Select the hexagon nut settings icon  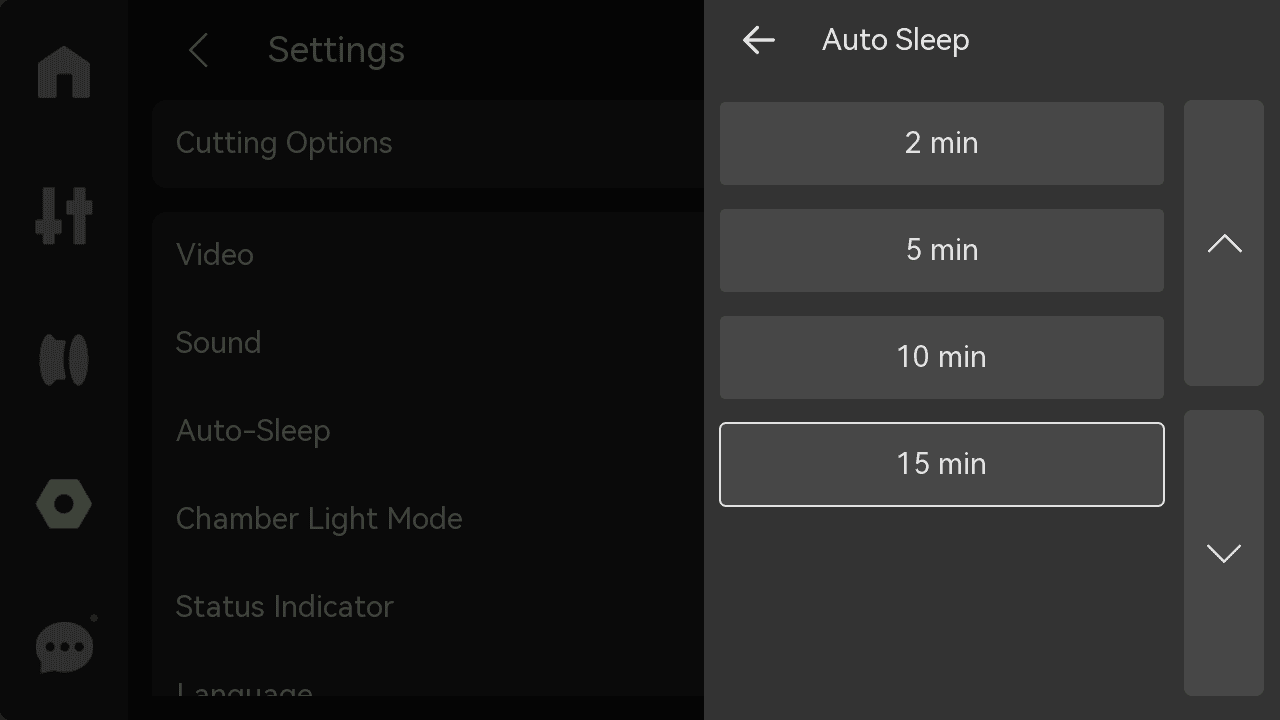64,504
